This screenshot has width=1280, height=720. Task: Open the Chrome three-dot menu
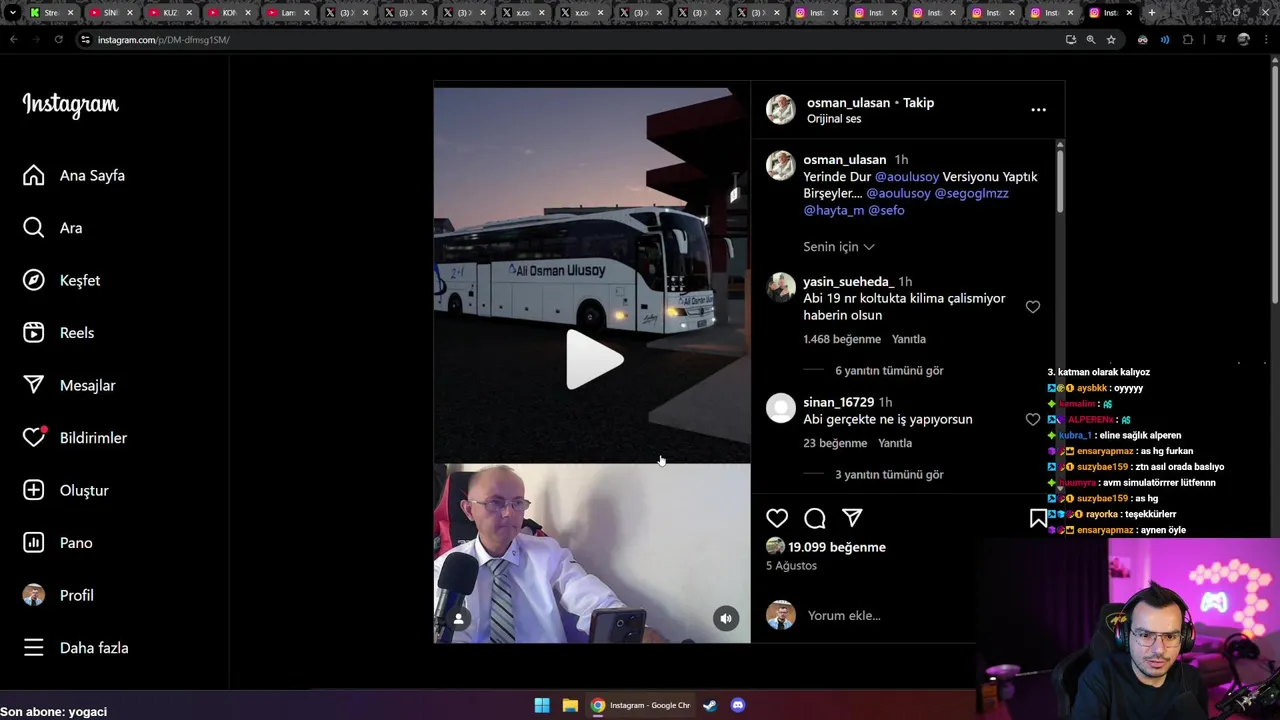[x=1266, y=40]
